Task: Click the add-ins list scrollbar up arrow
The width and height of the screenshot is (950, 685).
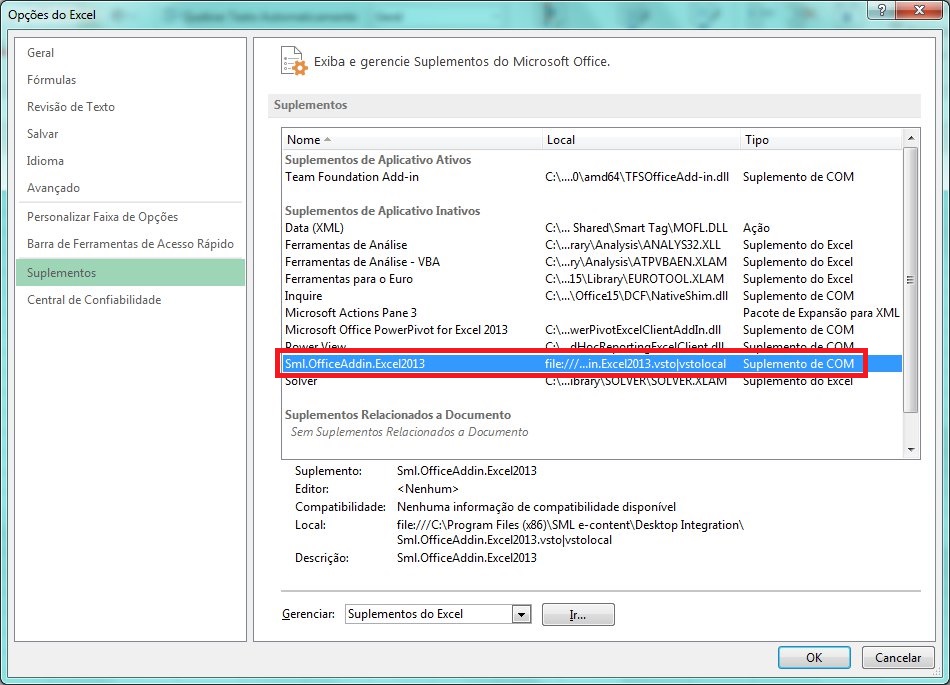Action: click(911, 138)
